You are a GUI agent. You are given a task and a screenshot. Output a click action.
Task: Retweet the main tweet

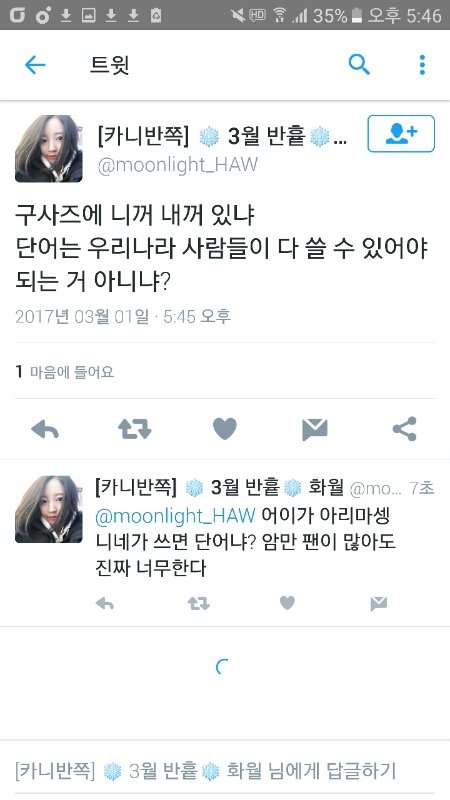(x=135, y=429)
